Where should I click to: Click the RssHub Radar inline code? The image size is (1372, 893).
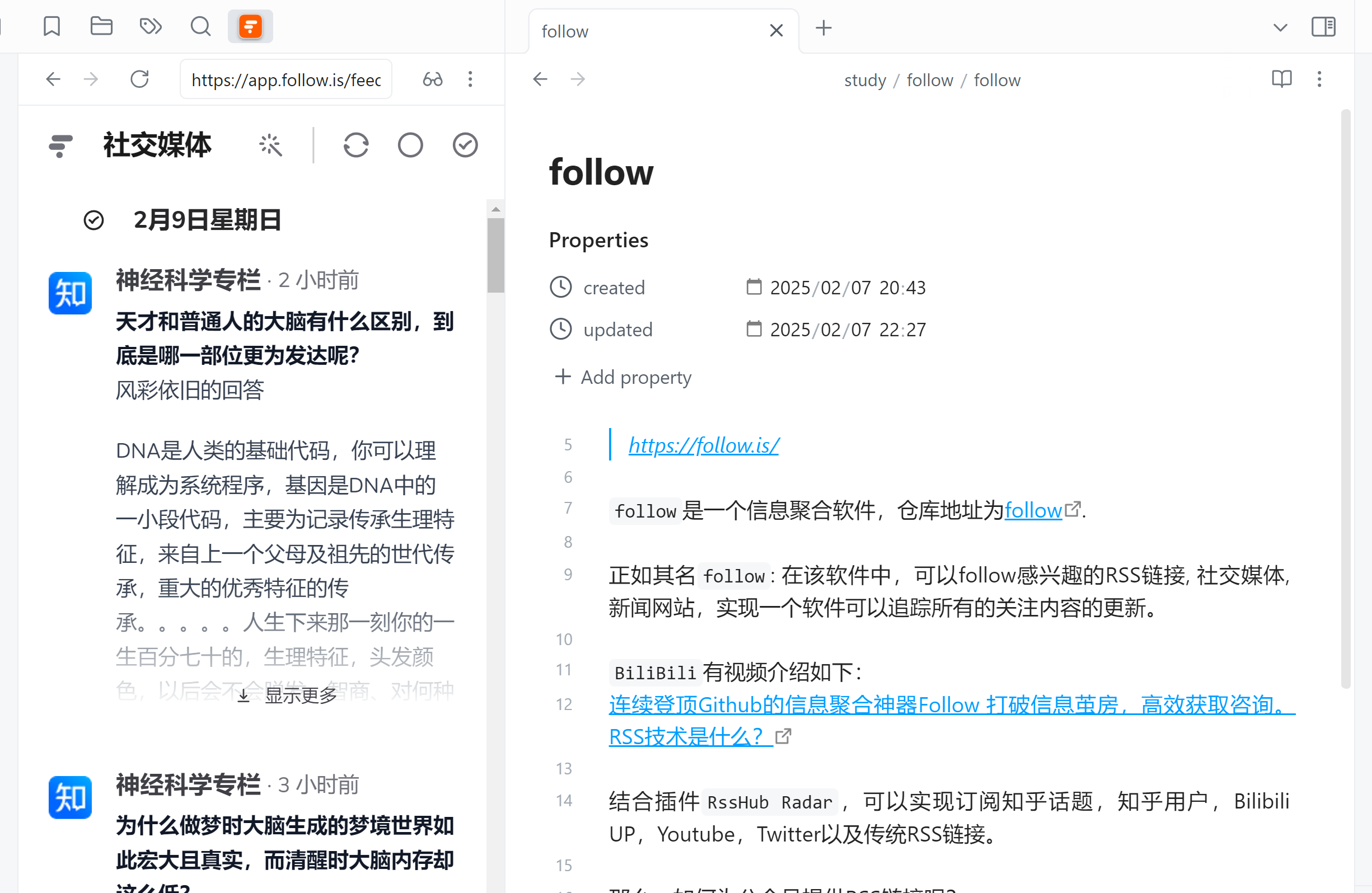click(770, 802)
